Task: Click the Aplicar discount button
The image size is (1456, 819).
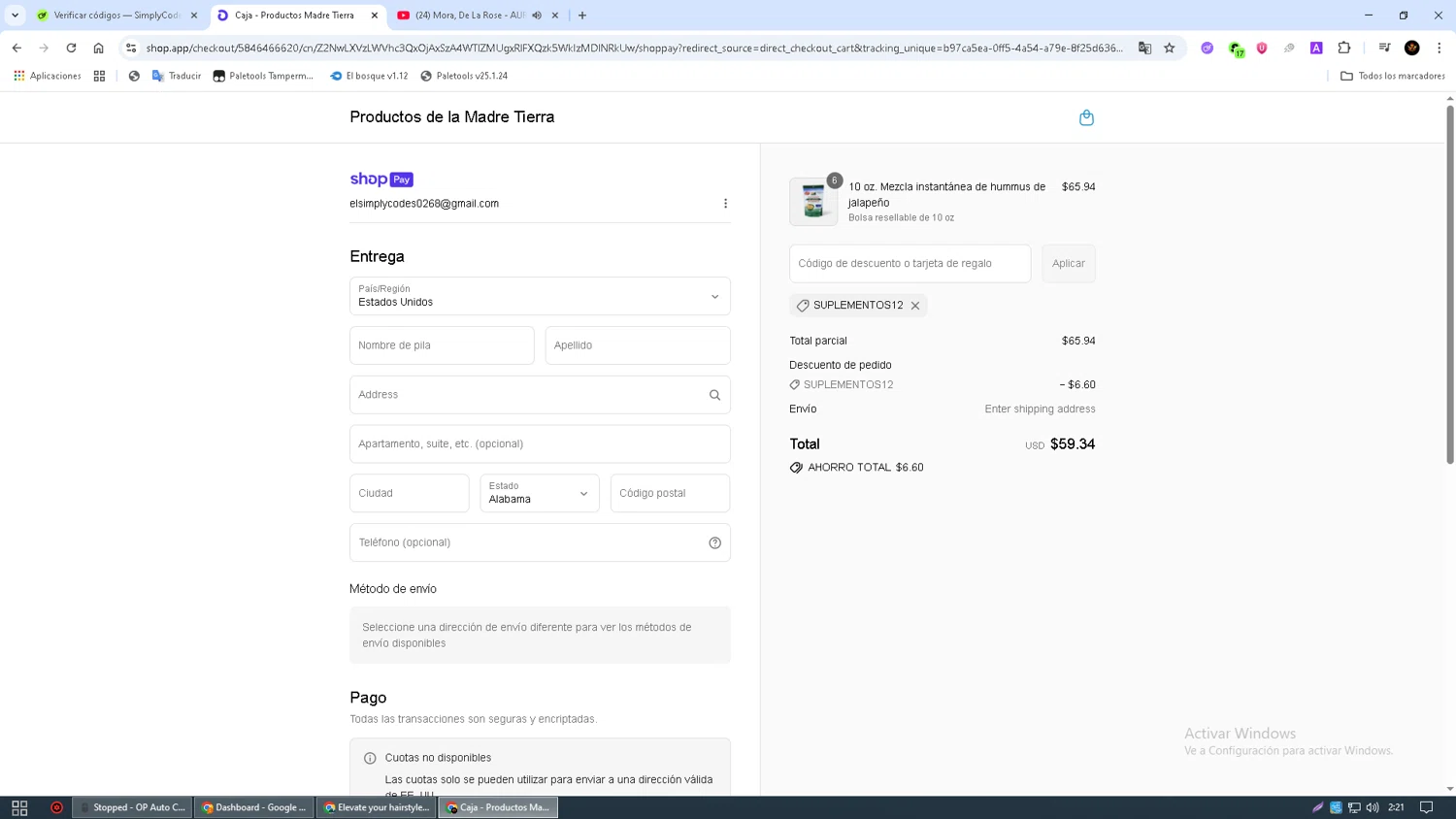Action: tap(1069, 264)
